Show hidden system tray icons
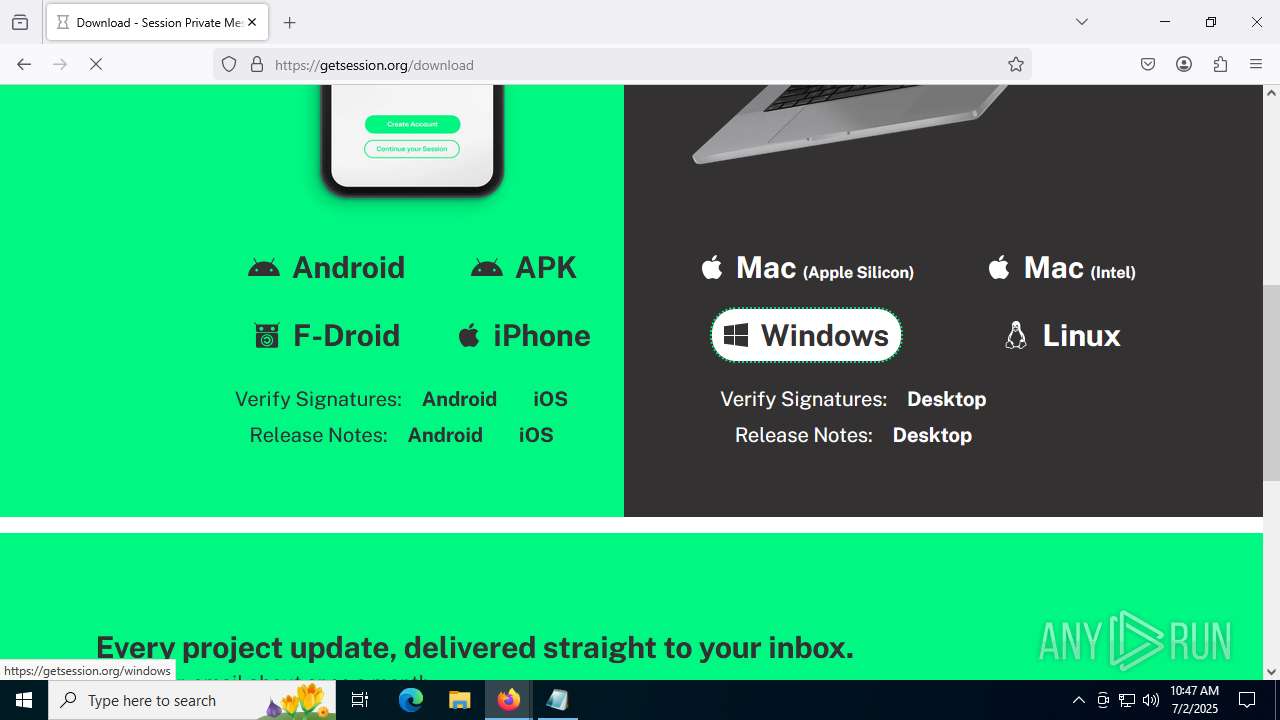 point(1078,700)
